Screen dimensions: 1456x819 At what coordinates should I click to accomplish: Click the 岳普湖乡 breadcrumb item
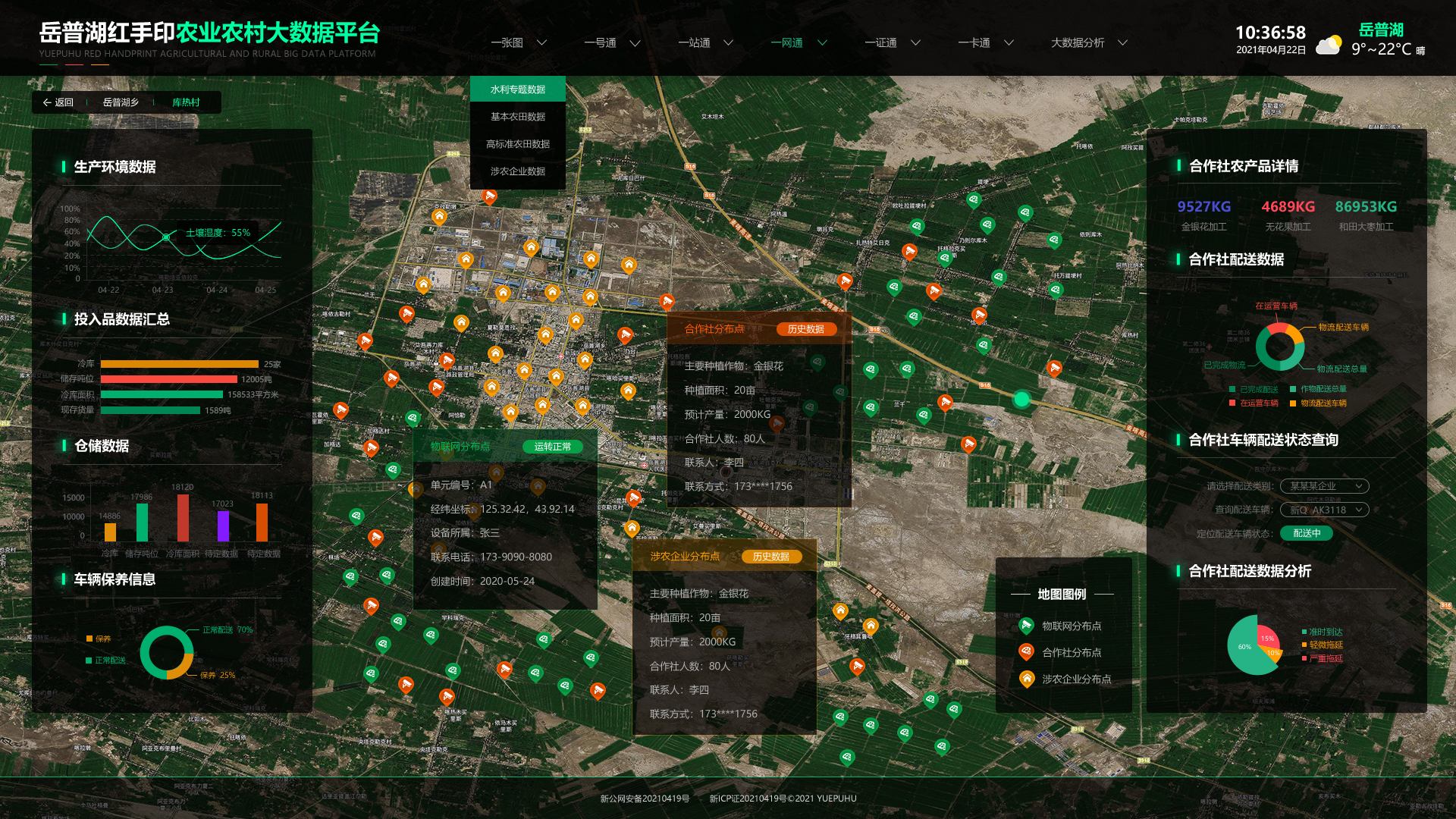[121, 102]
